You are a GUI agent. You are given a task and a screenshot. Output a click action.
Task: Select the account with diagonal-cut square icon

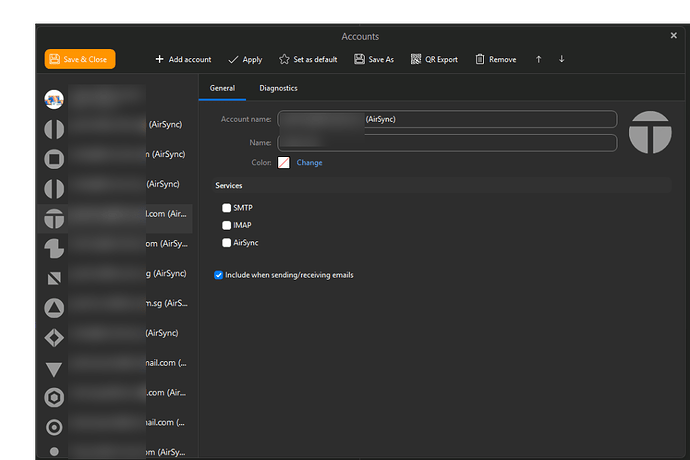point(54,278)
